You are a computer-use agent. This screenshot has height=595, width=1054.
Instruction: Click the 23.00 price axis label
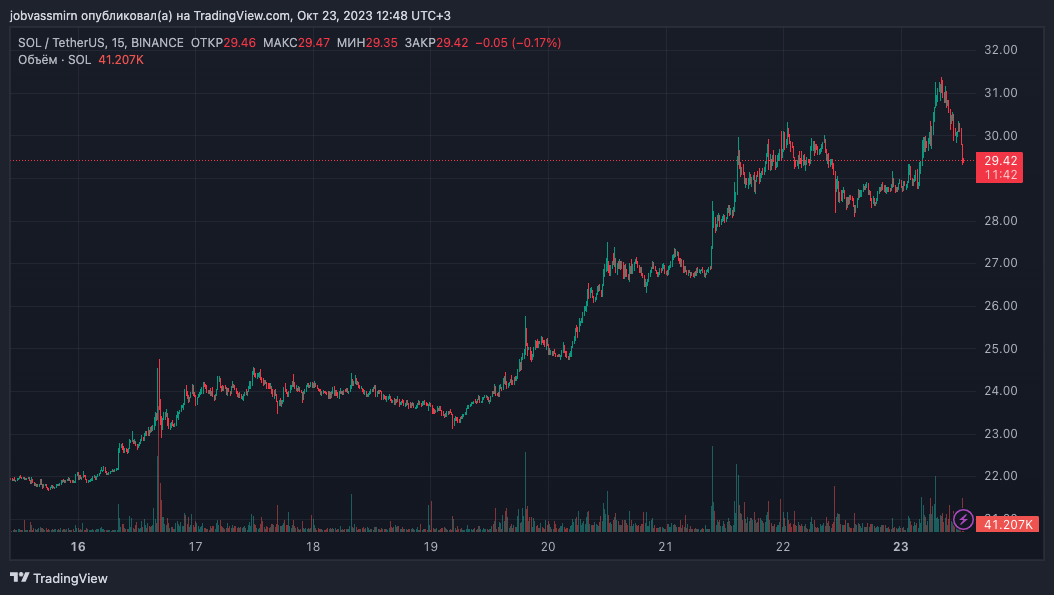click(x=1001, y=434)
